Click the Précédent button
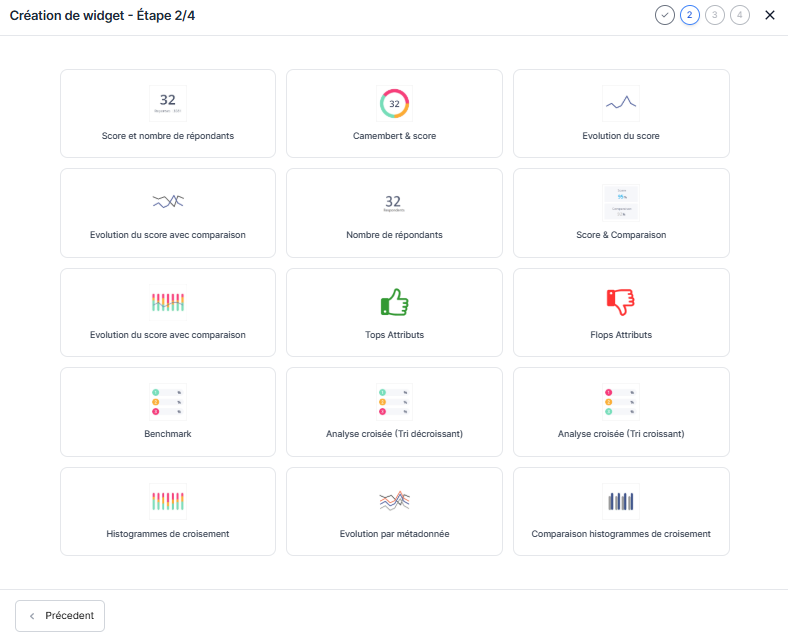The image size is (788, 640). point(60,616)
